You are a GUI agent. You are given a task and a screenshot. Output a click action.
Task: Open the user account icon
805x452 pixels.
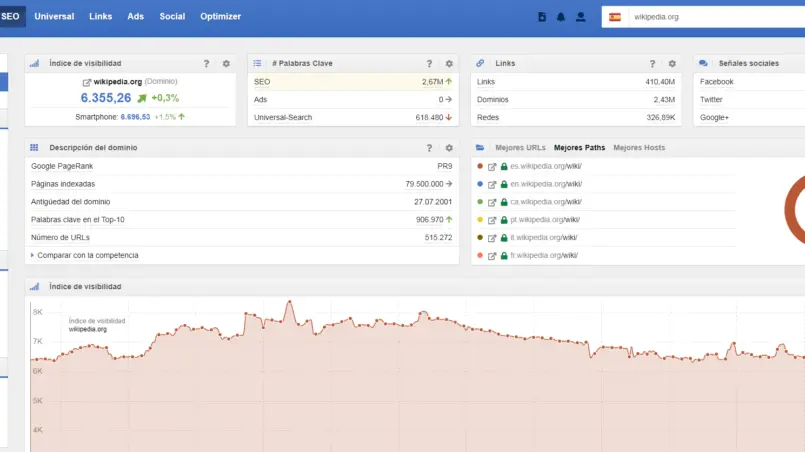point(581,17)
